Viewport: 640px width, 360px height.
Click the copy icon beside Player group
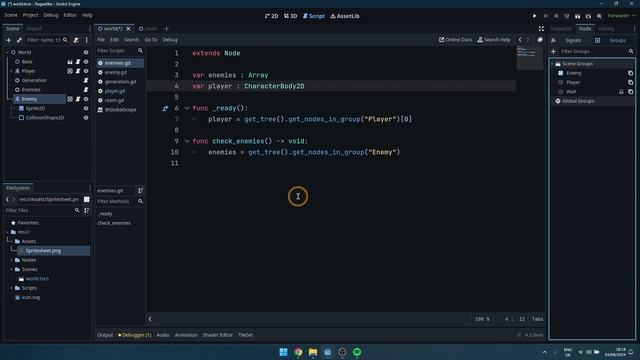(x=630, y=82)
